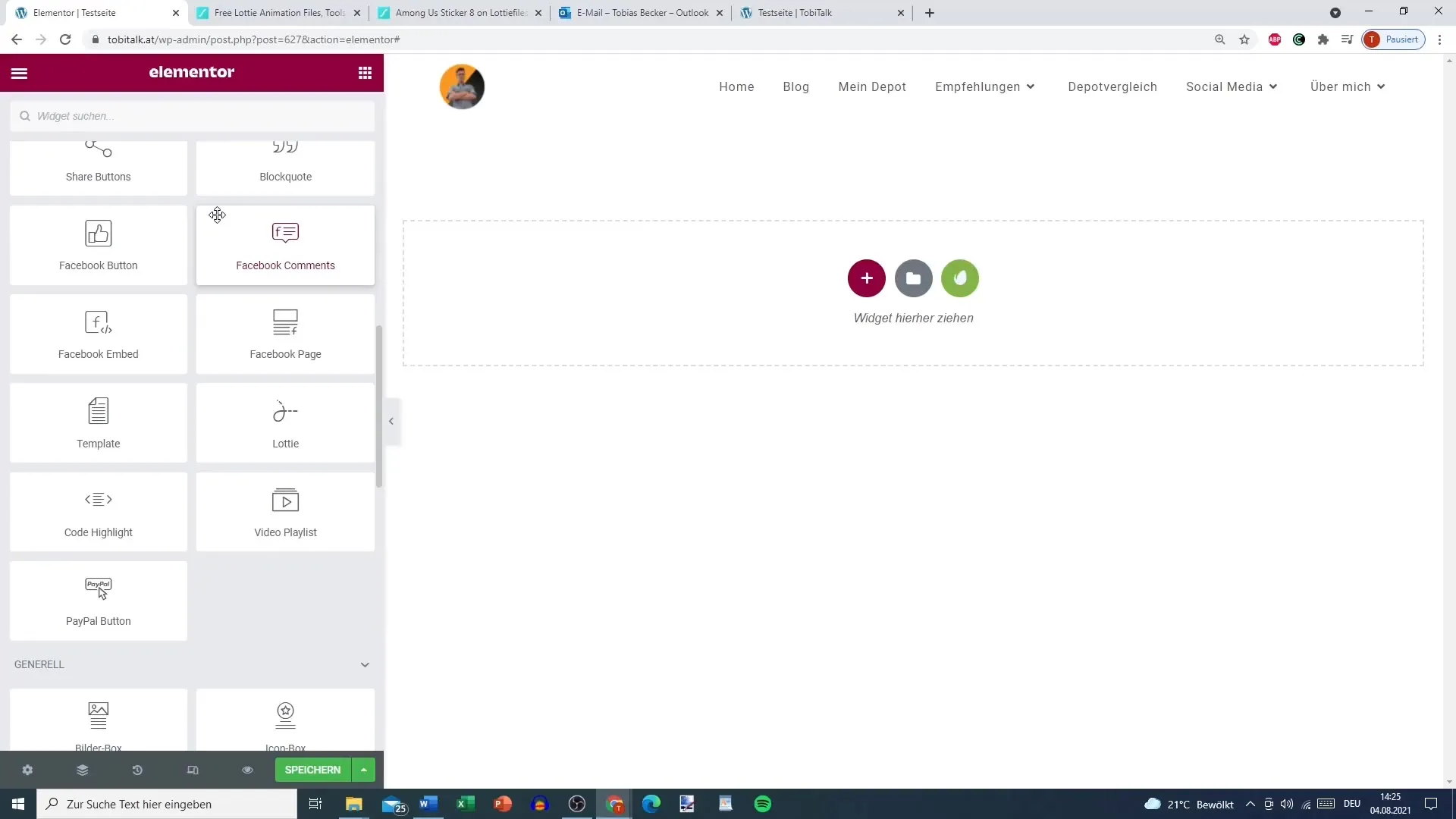Click the Code Highlight widget icon
Viewport: 1456px width, 819px height.
pyautogui.click(x=98, y=499)
